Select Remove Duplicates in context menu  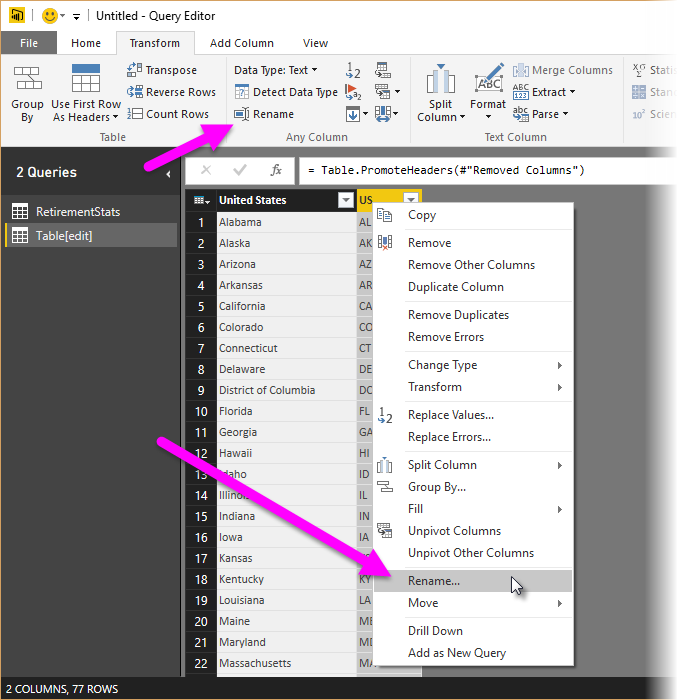[458, 315]
